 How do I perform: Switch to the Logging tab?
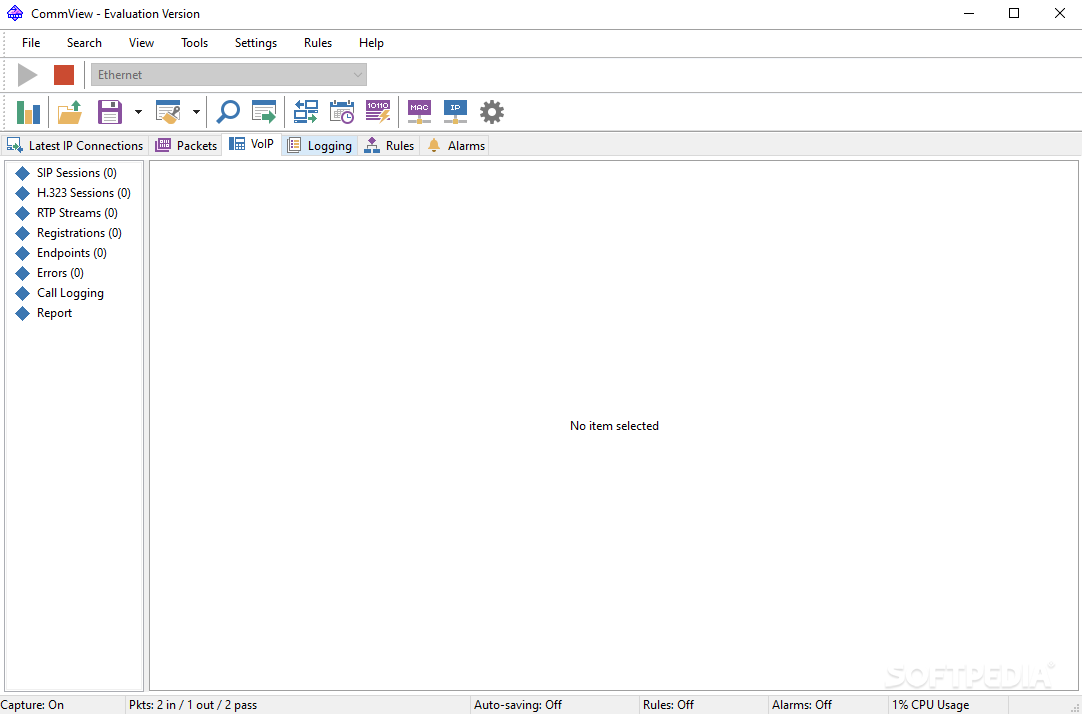click(319, 146)
